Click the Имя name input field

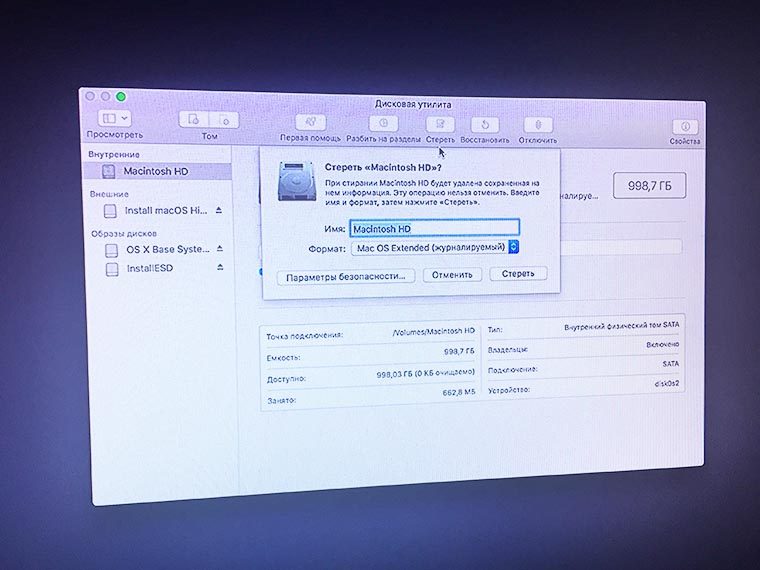[434, 228]
